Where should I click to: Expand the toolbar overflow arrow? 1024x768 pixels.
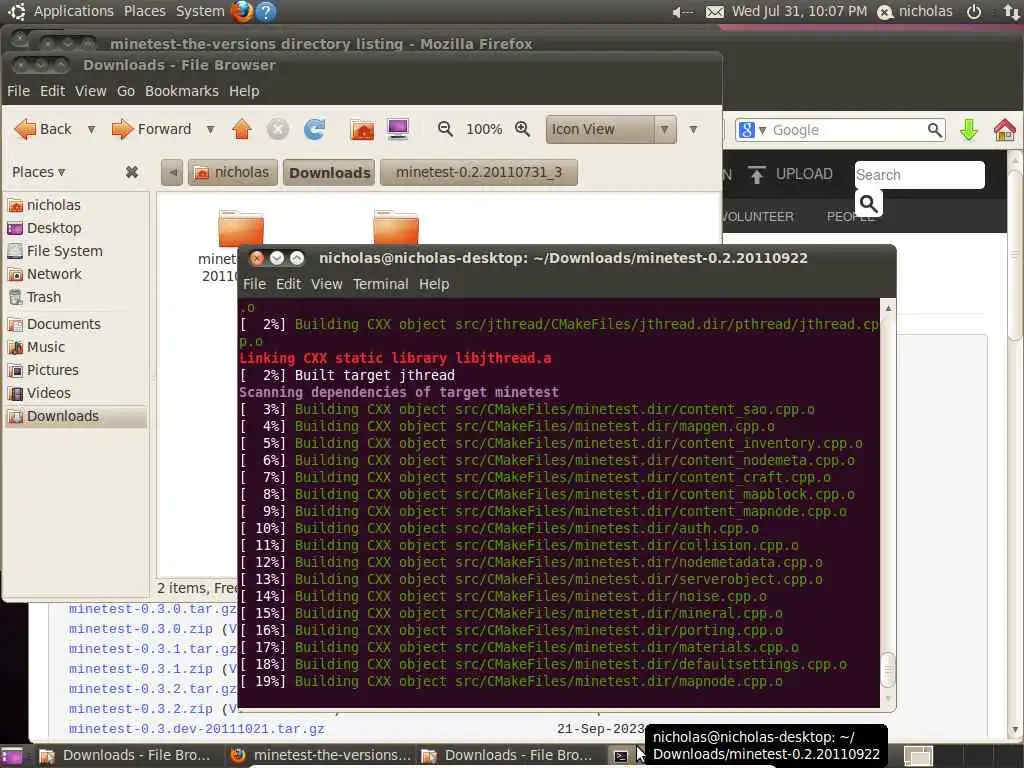693,129
